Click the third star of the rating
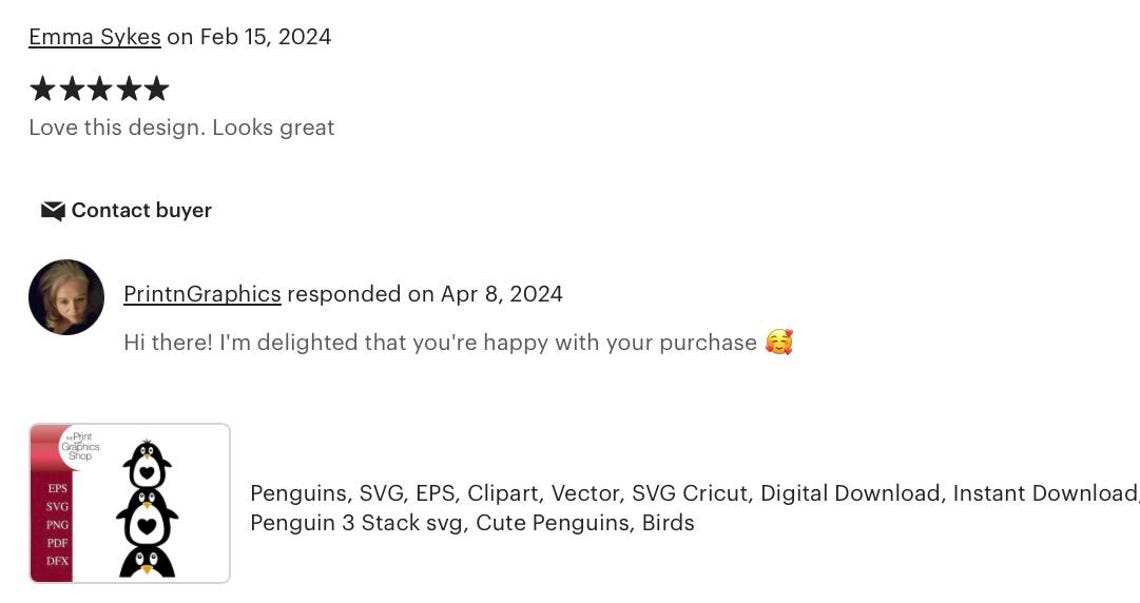The image size is (1140, 603). (100, 89)
